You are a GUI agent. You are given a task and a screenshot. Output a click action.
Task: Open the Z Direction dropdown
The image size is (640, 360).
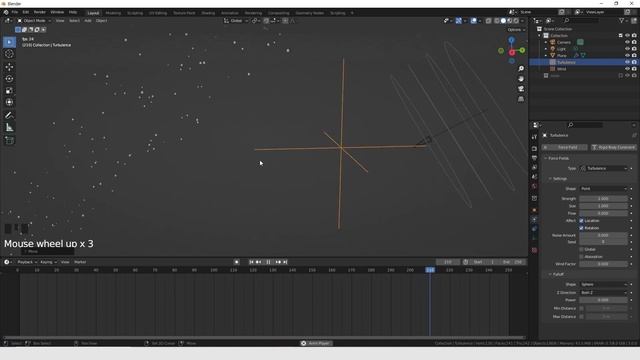[x=604, y=293]
